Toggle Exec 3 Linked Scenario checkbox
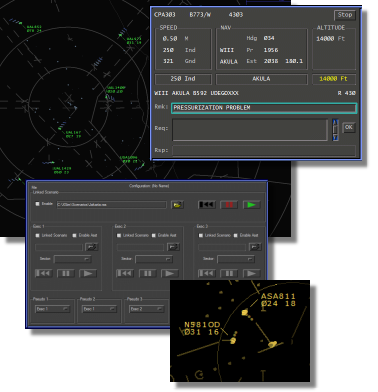This screenshot has height=392, width=378. [x=201, y=235]
